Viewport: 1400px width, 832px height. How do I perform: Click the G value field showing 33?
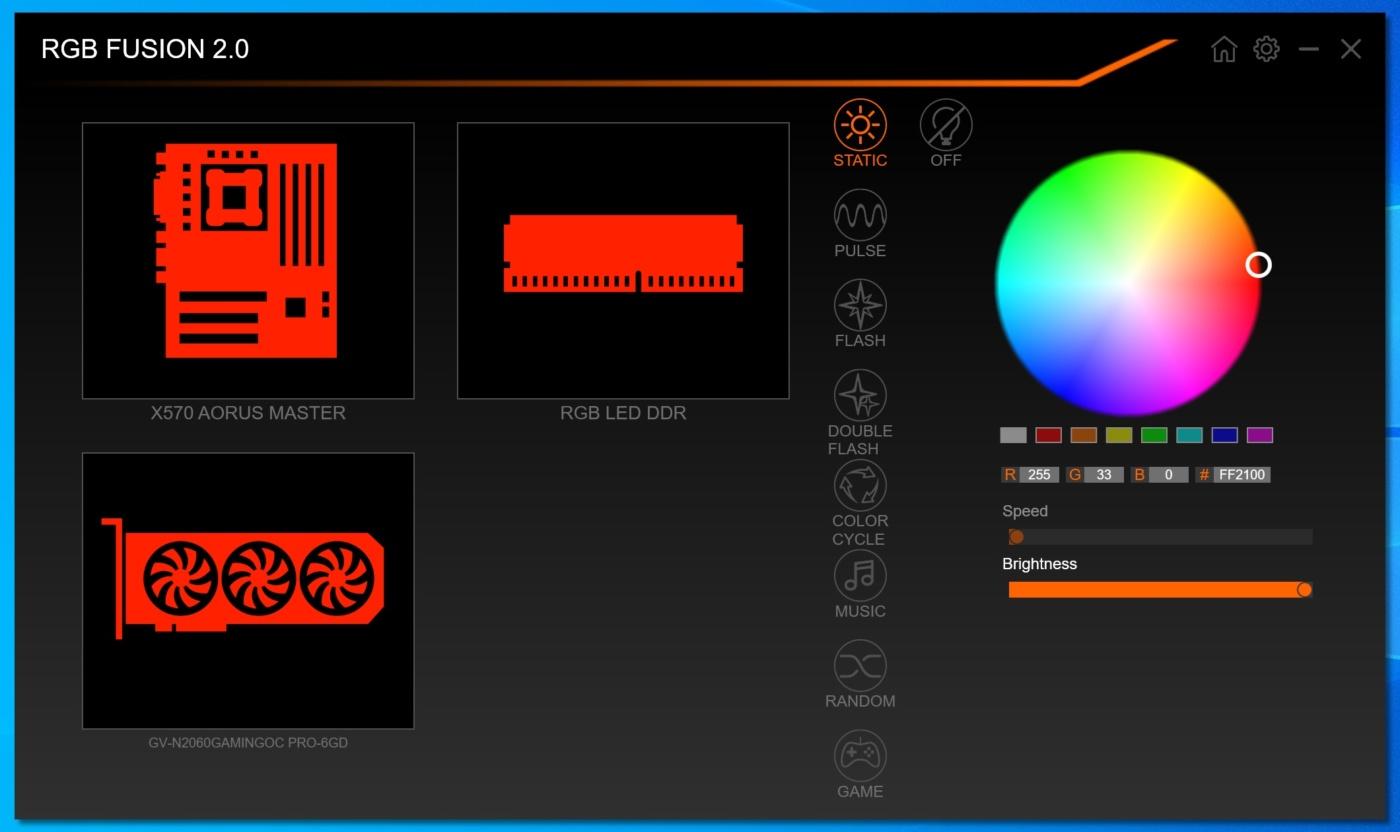(1104, 475)
